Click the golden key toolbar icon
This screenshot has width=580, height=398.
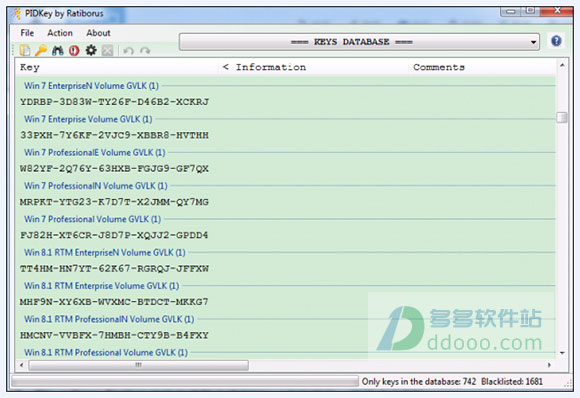coord(41,50)
